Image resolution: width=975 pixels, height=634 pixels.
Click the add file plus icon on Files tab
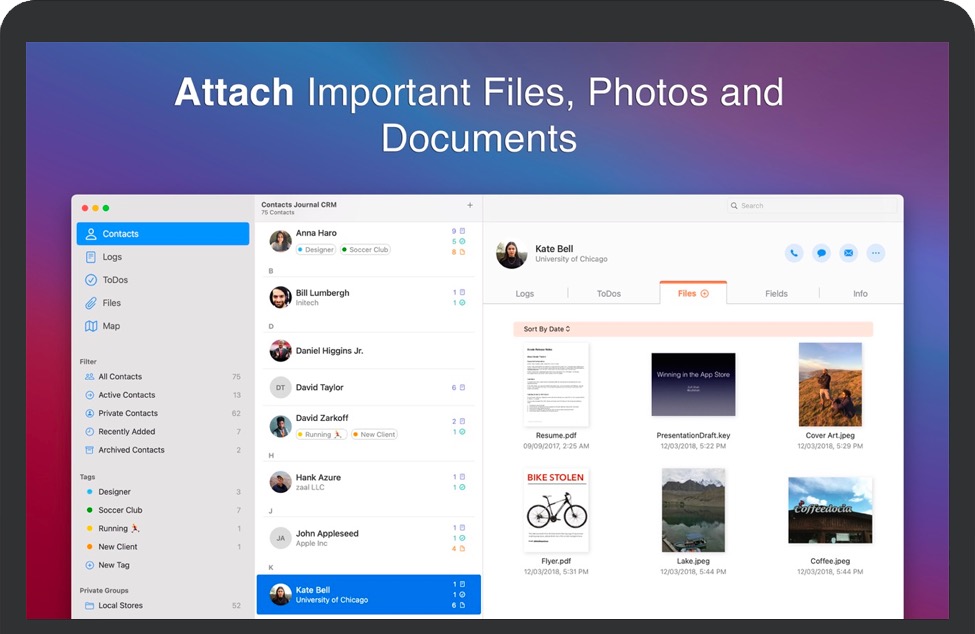pyautogui.click(x=705, y=294)
